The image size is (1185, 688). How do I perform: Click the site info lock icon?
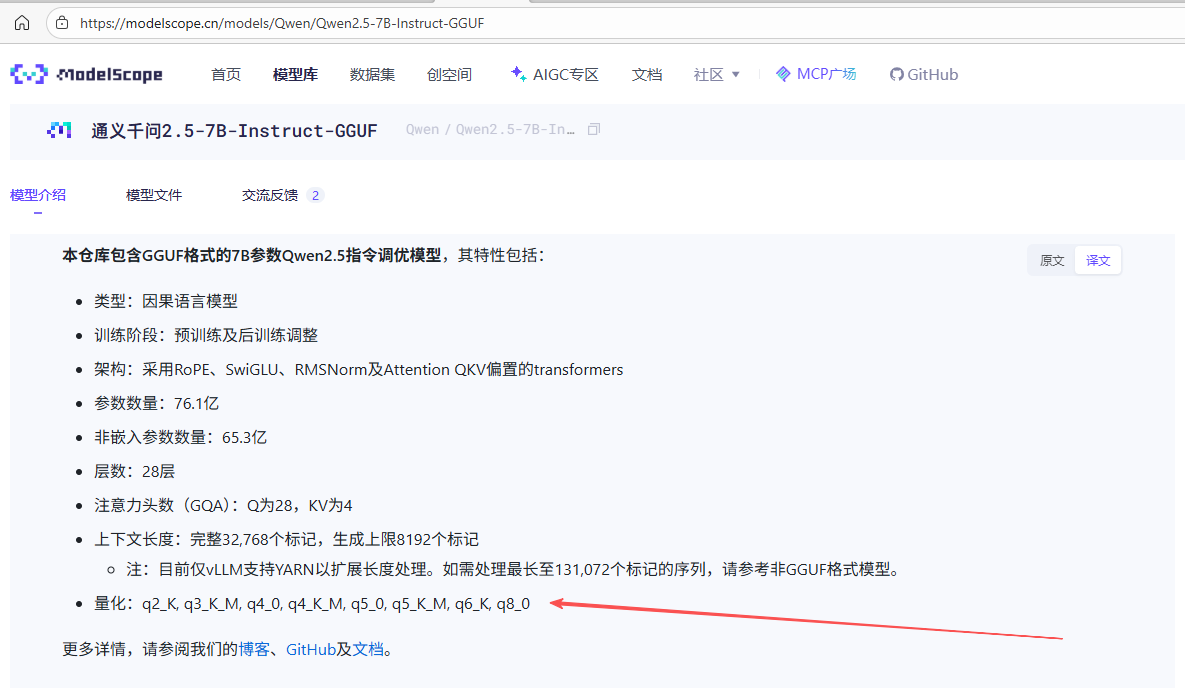[x=63, y=23]
